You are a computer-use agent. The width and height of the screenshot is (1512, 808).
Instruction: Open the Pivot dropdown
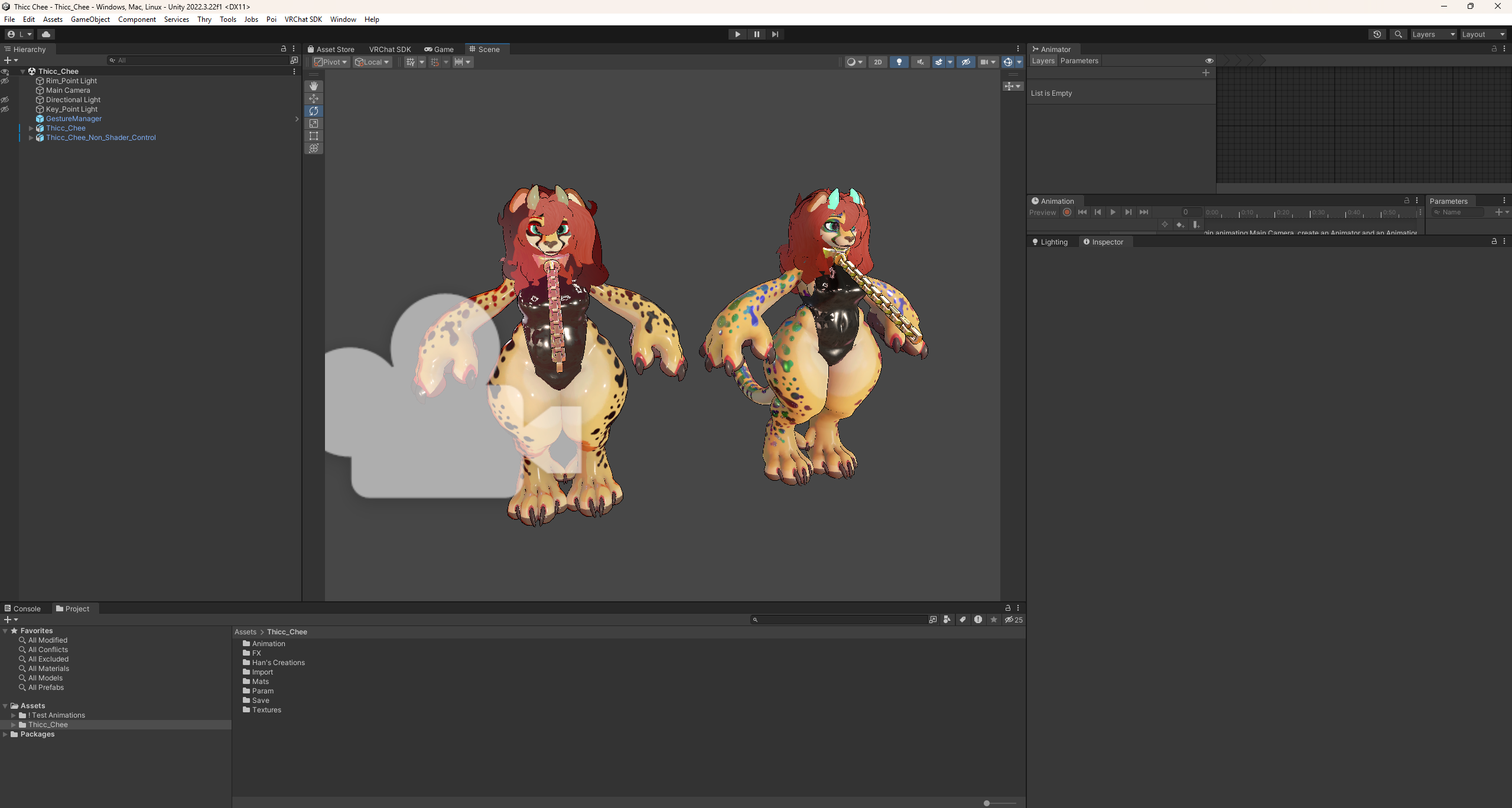(x=330, y=62)
